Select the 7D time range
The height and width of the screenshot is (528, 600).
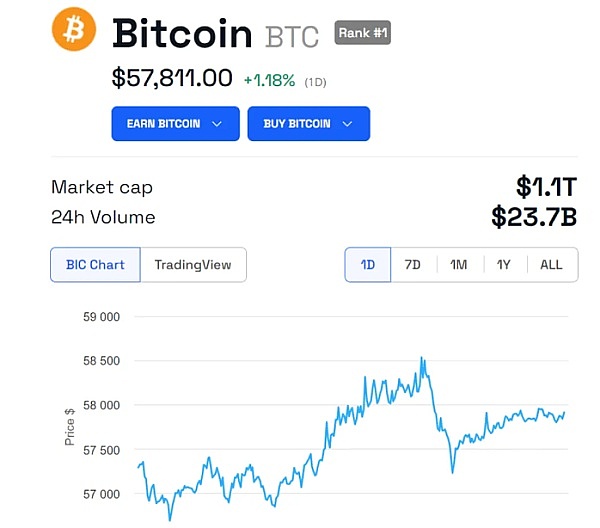point(412,265)
